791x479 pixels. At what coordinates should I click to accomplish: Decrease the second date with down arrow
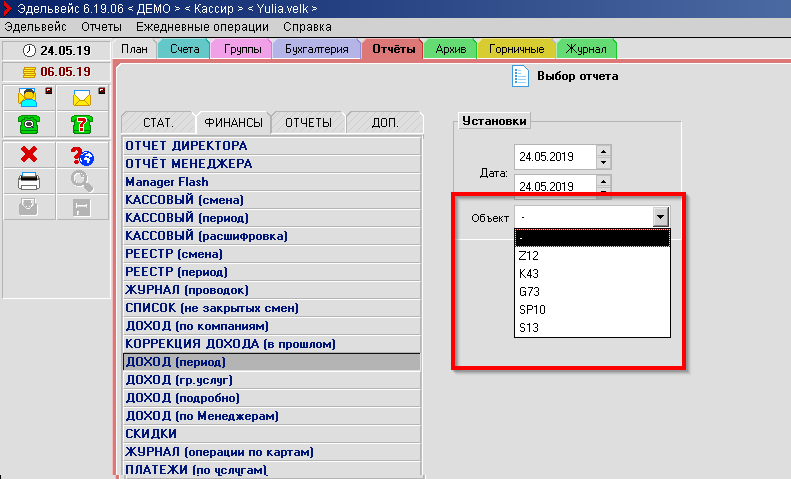(603, 191)
